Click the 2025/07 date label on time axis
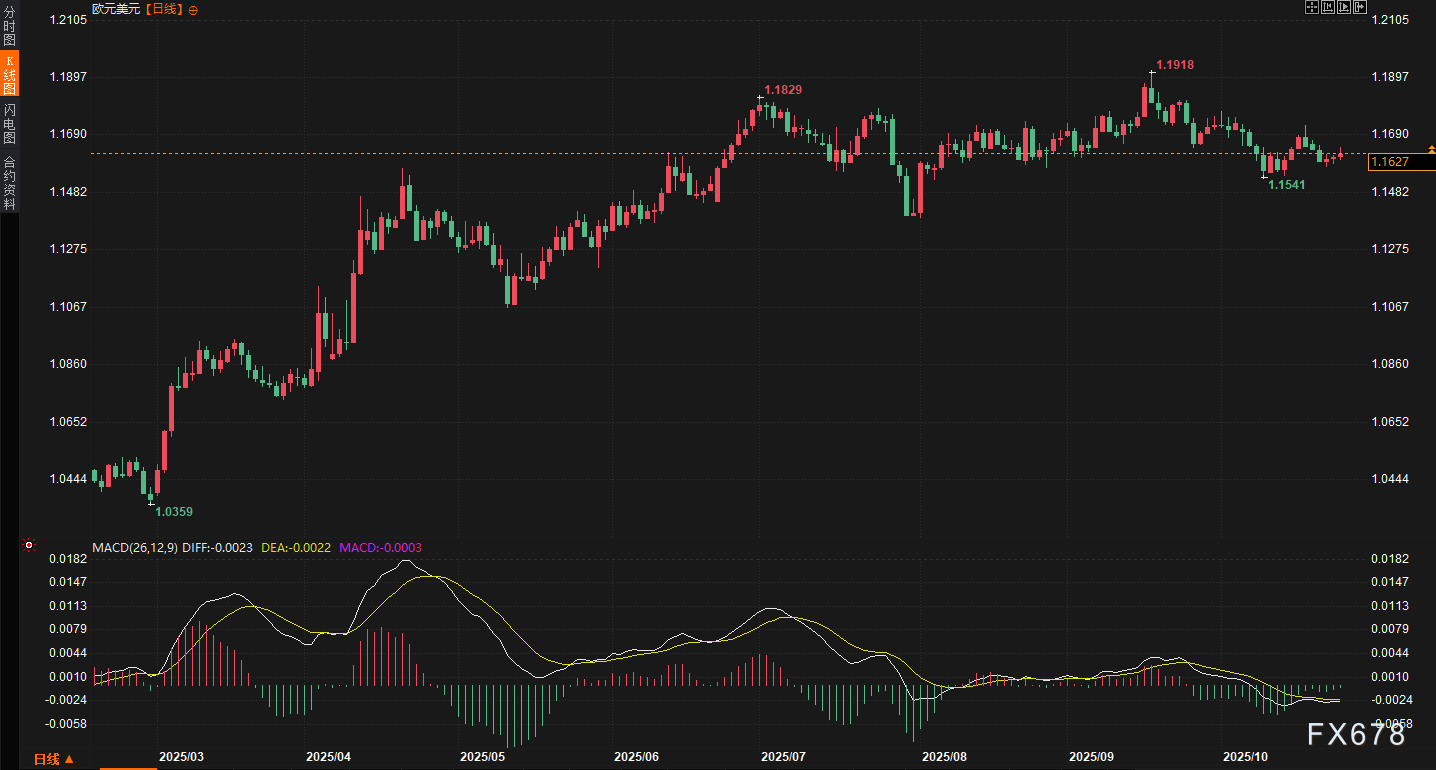This screenshot has height=770, width=1436. pyautogui.click(x=784, y=757)
